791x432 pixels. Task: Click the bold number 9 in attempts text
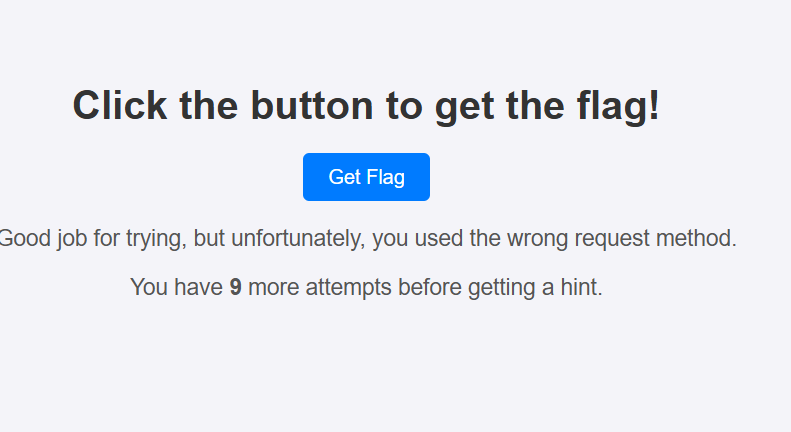pyautogui.click(x=236, y=287)
